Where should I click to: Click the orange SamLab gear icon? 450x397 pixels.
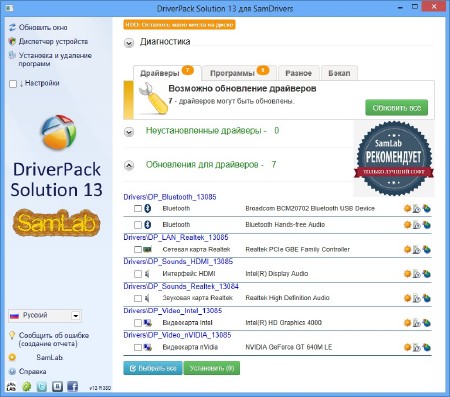[x=12, y=357]
